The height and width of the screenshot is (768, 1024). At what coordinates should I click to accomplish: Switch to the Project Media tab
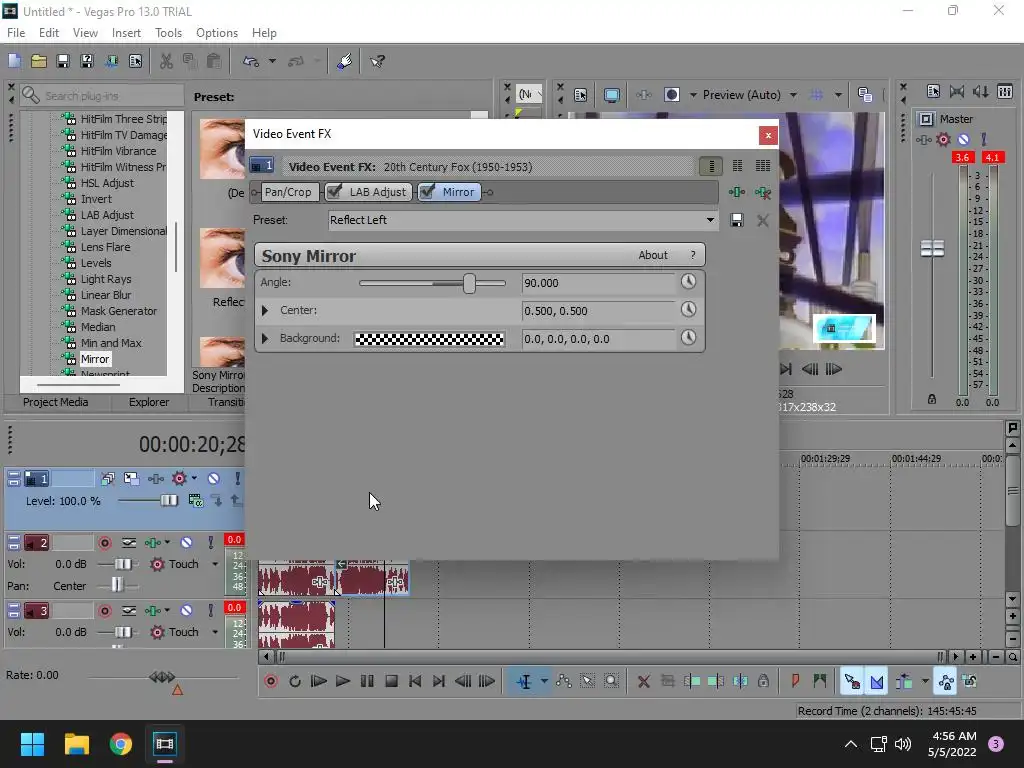pyautogui.click(x=56, y=402)
